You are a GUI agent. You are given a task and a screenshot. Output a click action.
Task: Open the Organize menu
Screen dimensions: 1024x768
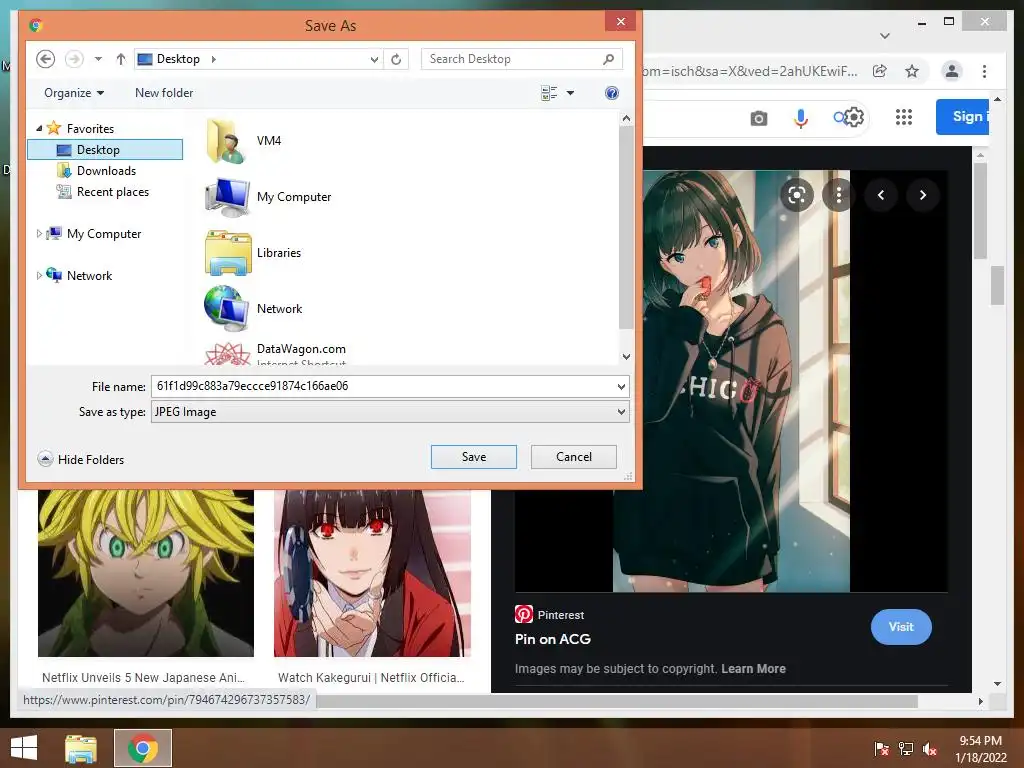tap(74, 93)
